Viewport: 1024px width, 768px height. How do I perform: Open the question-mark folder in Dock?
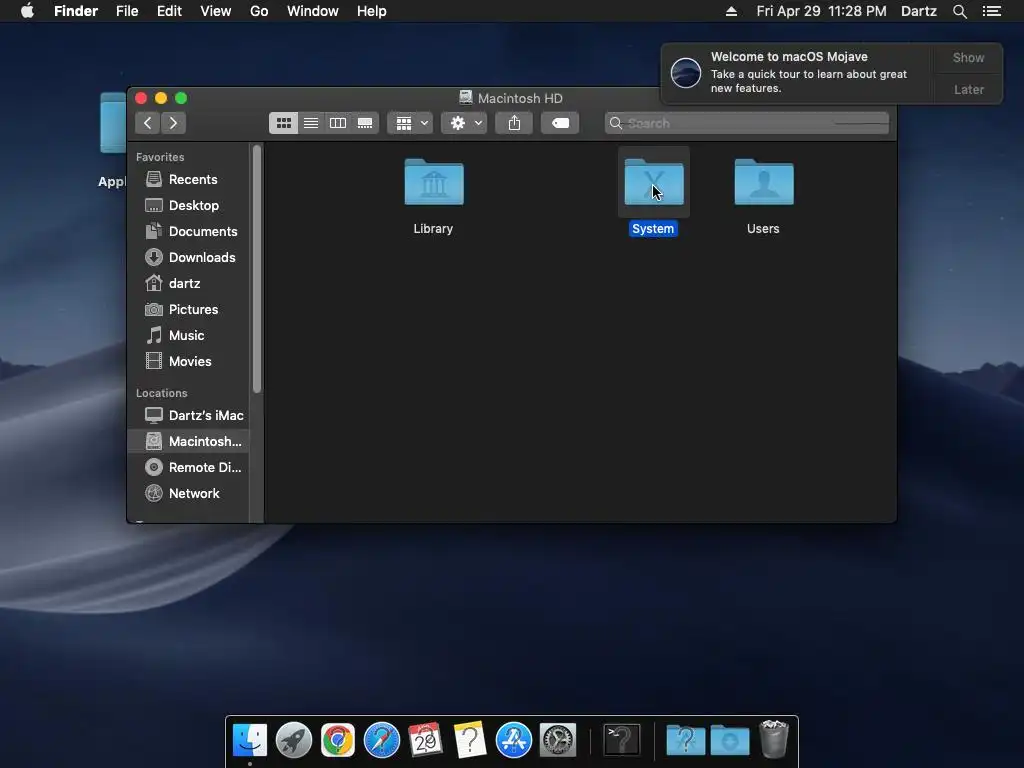tap(686, 741)
